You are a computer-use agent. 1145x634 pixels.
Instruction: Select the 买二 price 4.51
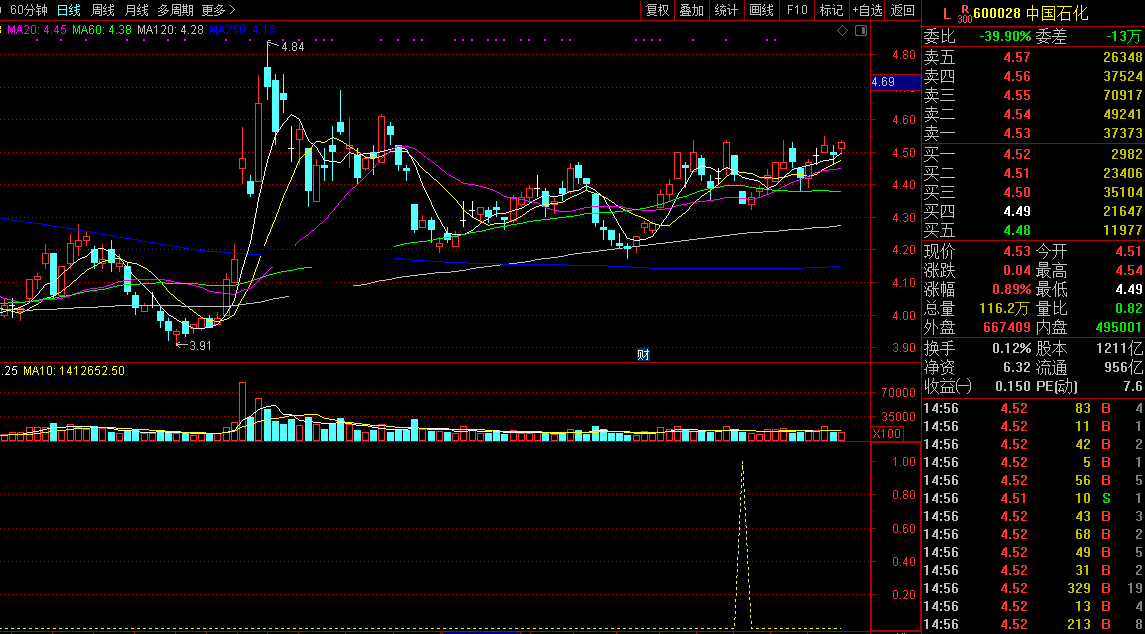click(x=1016, y=173)
